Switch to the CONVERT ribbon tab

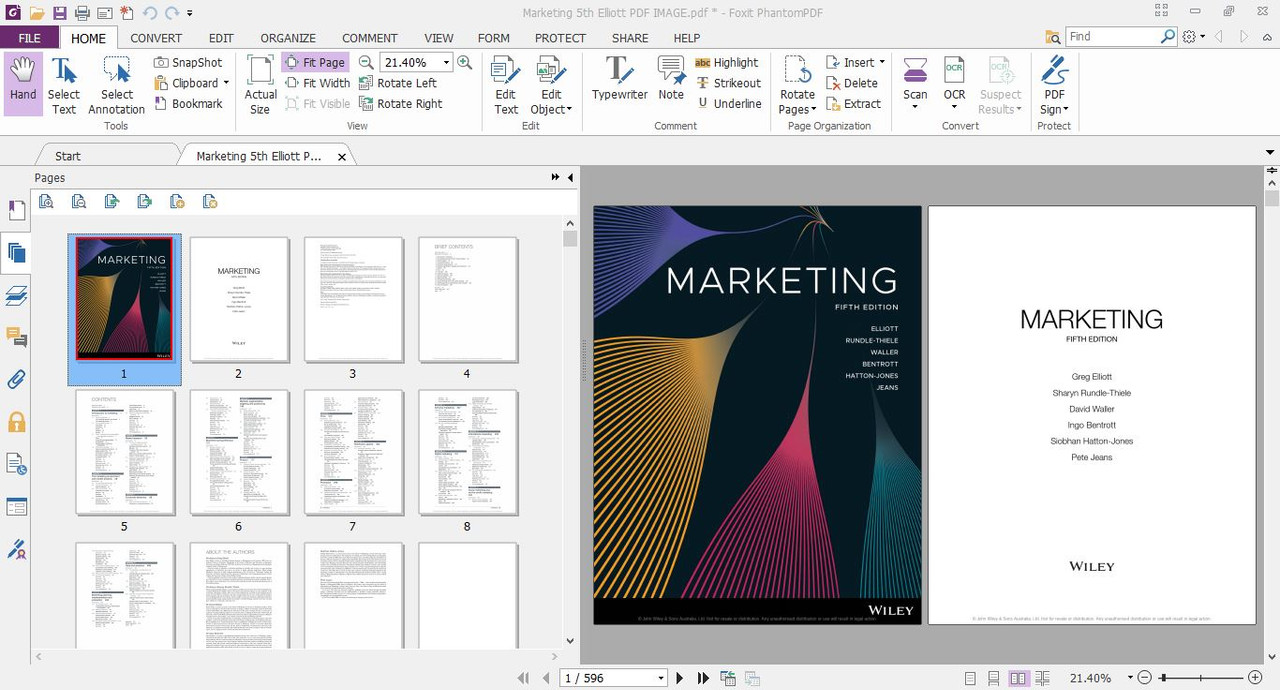(156, 38)
